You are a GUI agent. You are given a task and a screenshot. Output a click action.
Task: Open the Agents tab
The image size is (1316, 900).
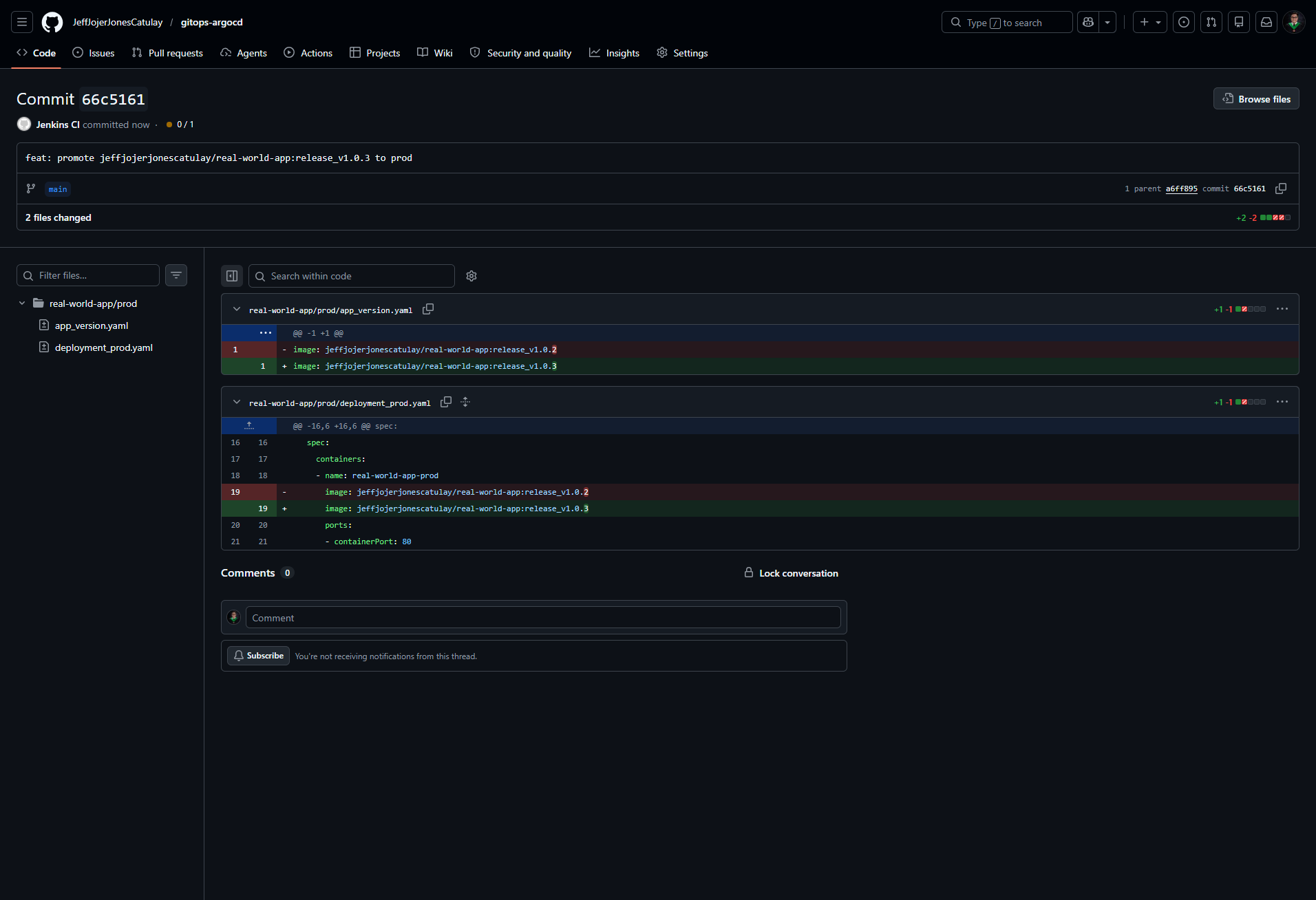click(x=244, y=53)
